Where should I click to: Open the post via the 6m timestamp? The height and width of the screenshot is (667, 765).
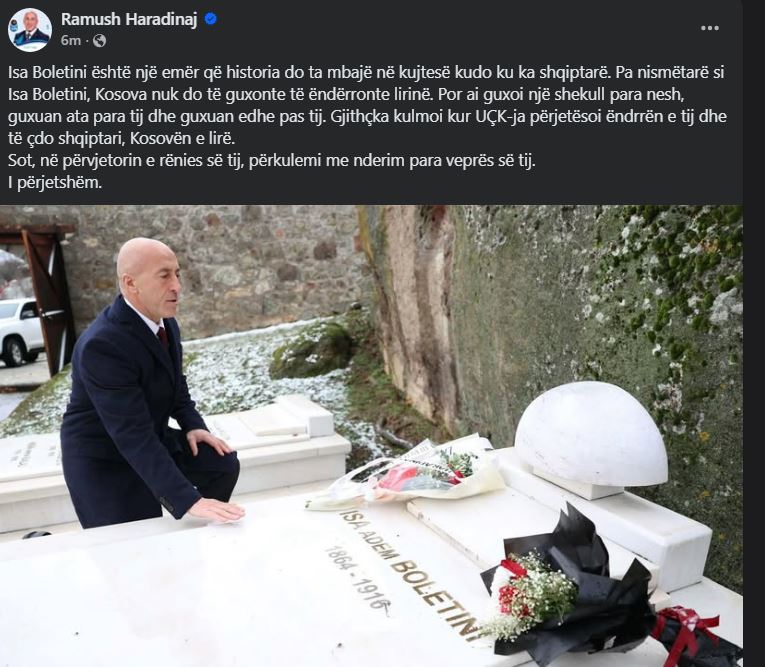click(71, 40)
